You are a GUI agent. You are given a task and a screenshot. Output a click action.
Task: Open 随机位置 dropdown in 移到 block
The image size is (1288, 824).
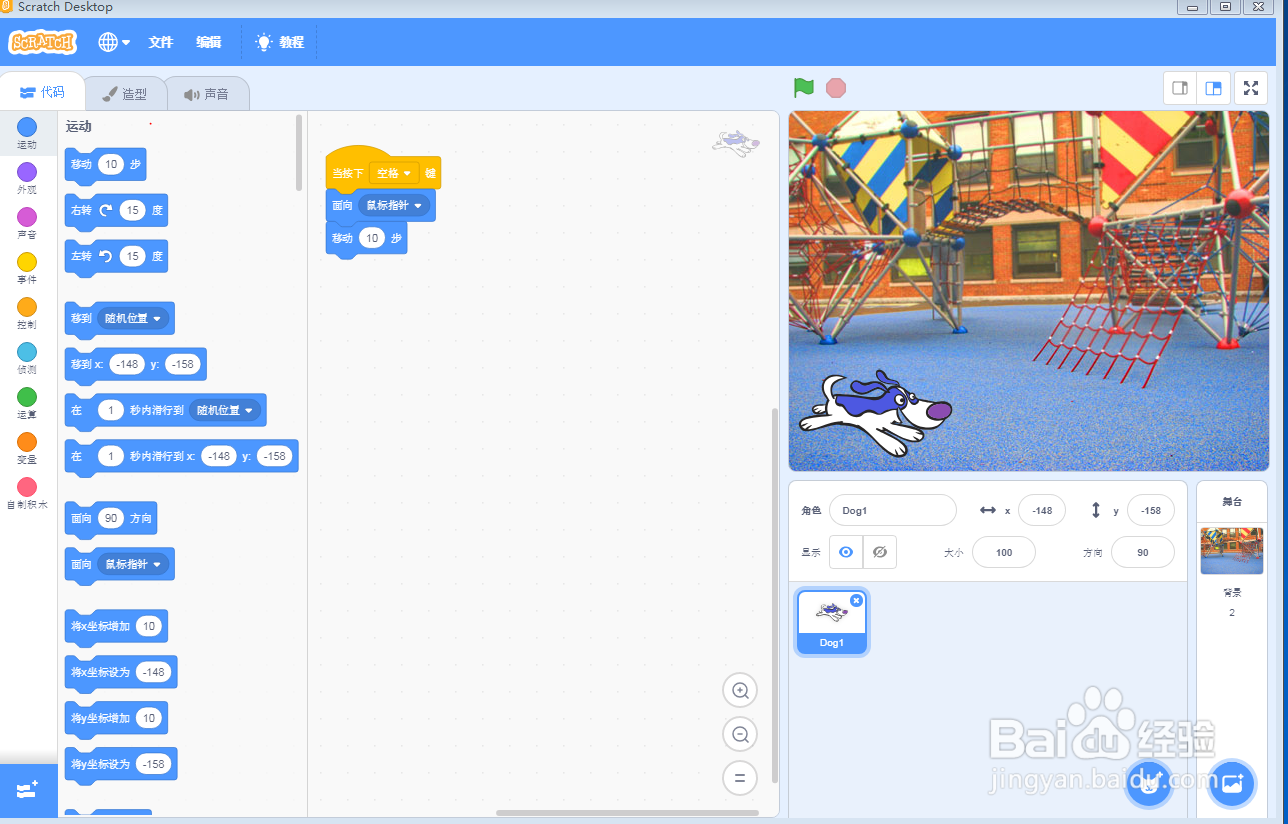[x=133, y=318]
